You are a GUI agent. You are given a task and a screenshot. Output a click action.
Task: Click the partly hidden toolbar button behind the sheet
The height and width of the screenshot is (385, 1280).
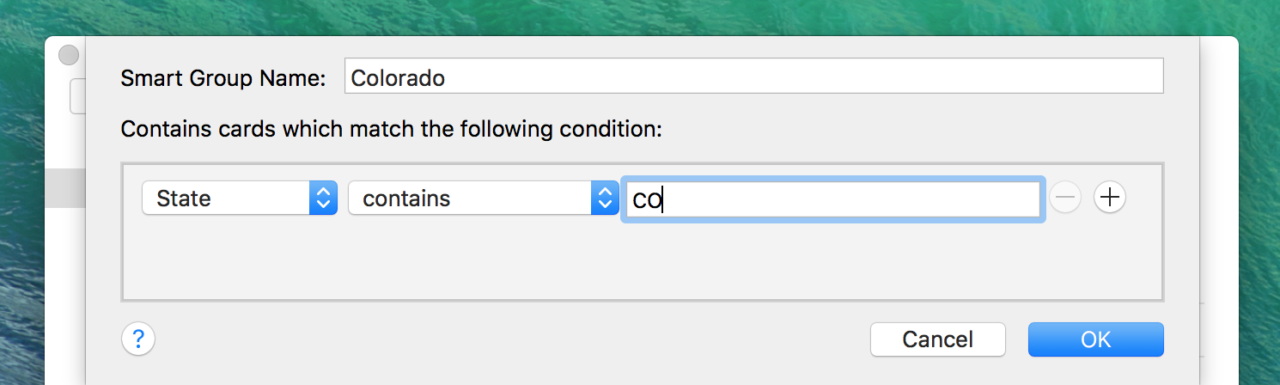pos(76,96)
